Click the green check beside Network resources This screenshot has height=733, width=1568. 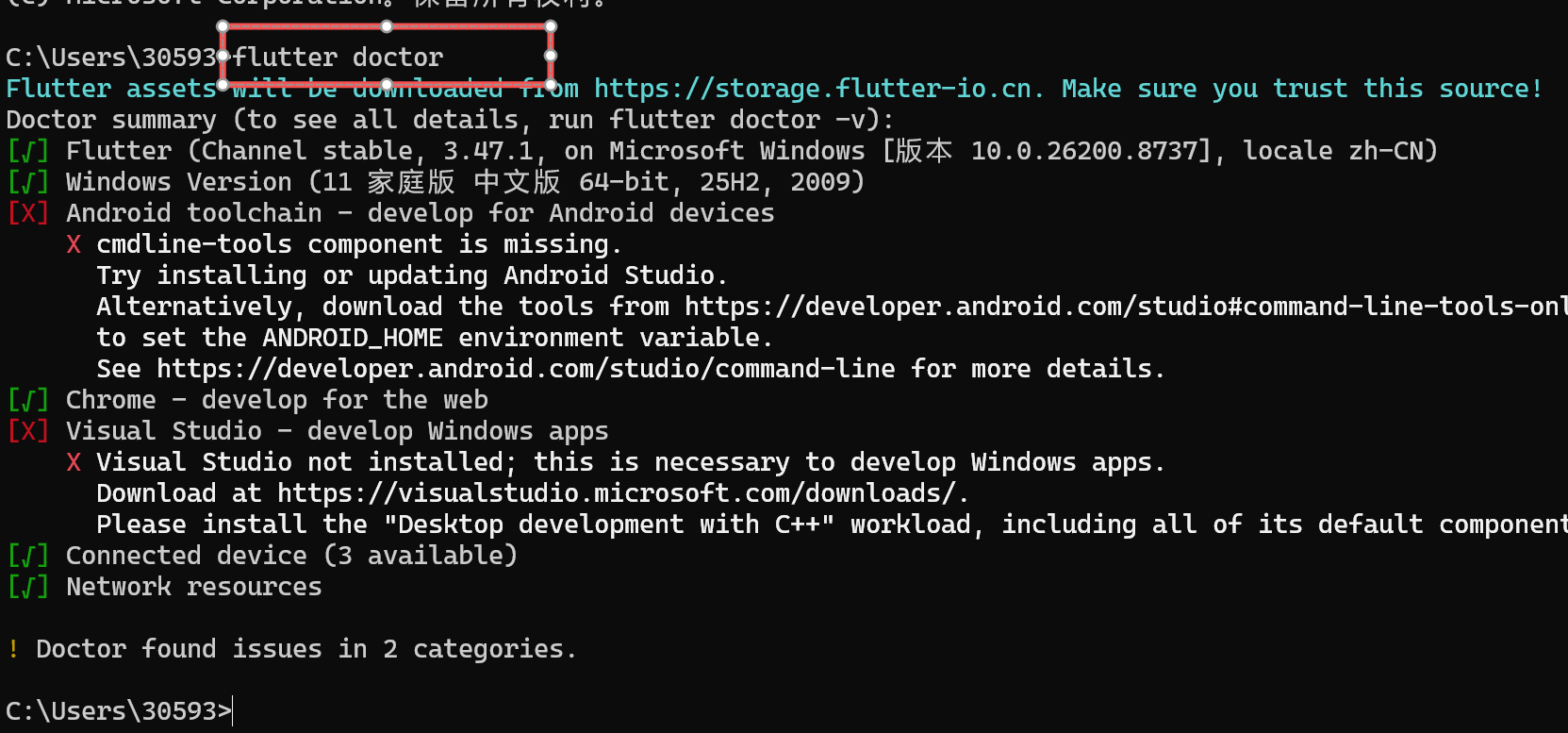(x=28, y=587)
